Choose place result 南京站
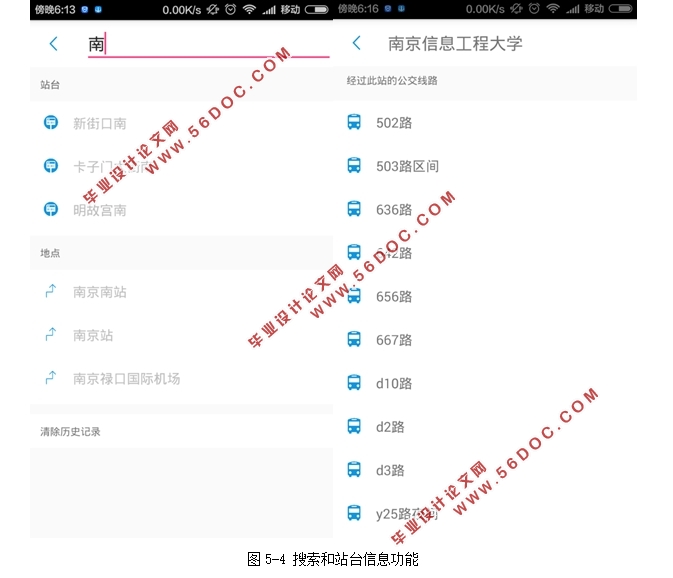The width and height of the screenshot is (673, 578). coord(93,336)
